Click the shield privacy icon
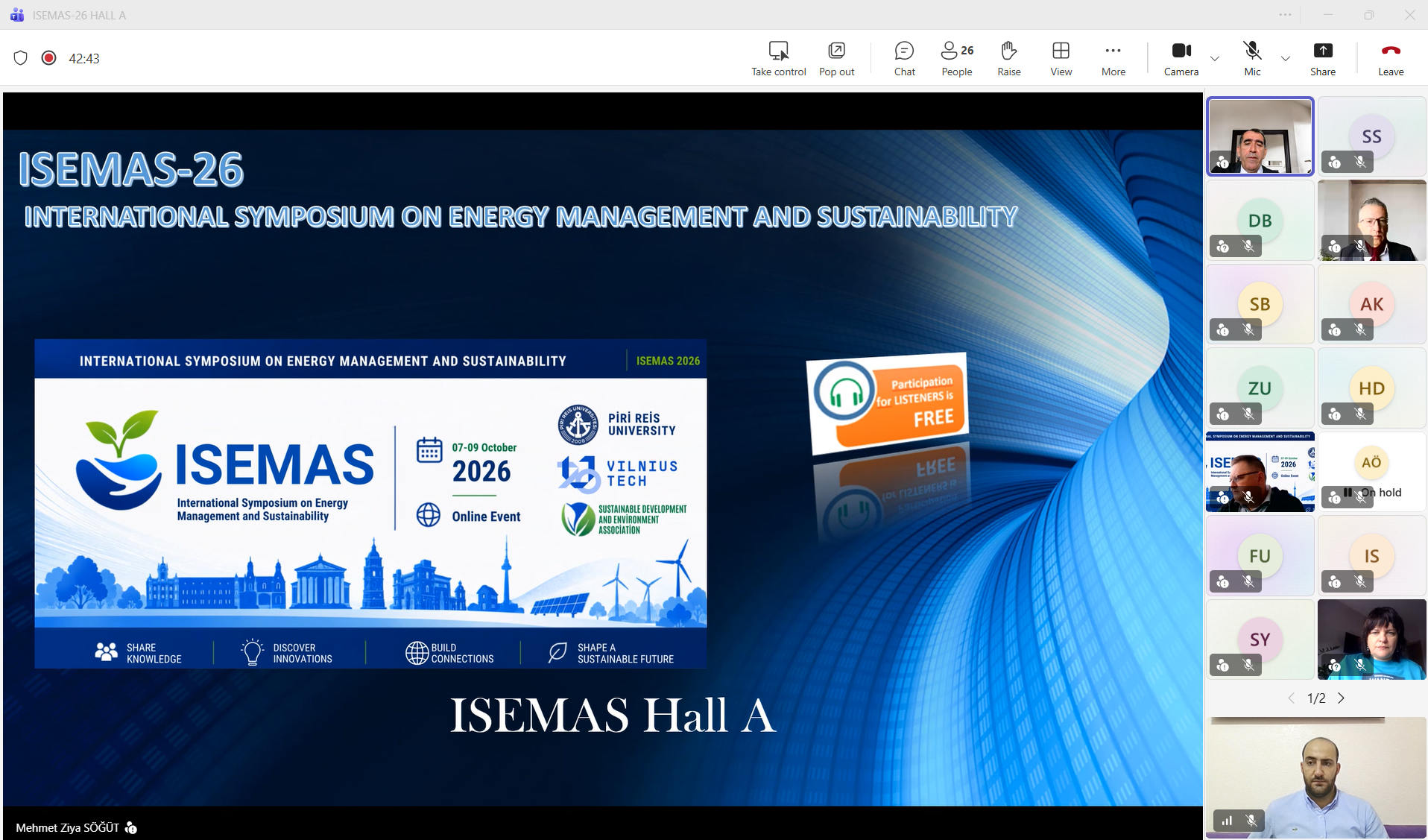This screenshot has height=840, width=1428. pos(20,58)
